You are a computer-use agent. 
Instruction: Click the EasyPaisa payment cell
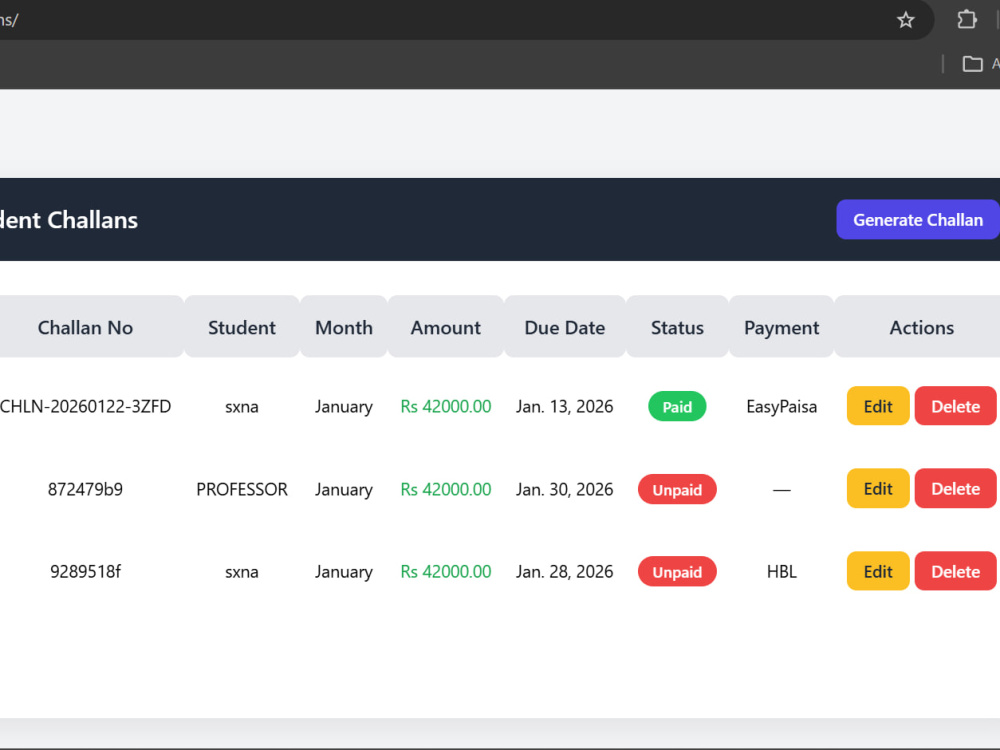pos(781,406)
